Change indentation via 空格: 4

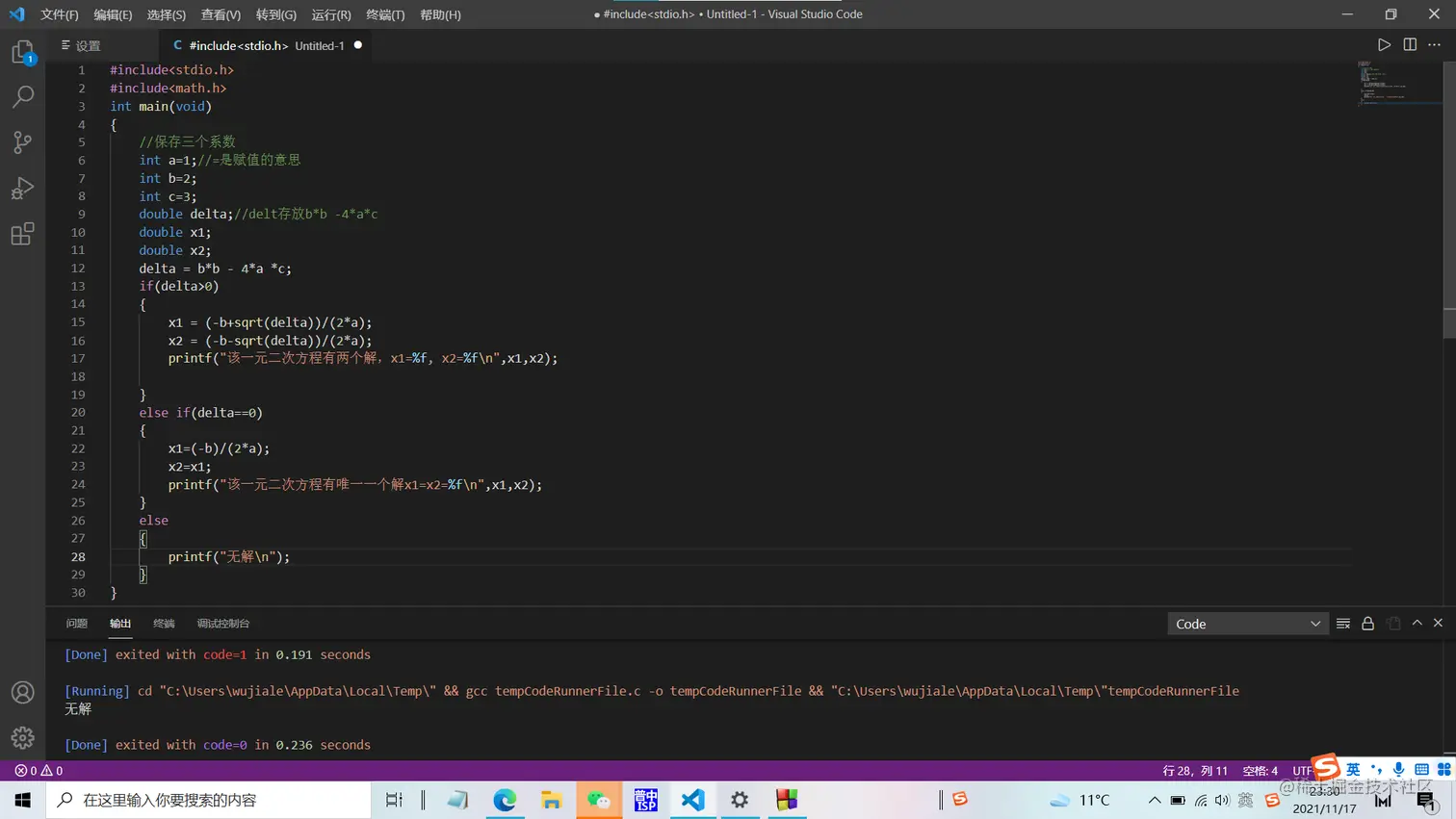pos(1260,771)
